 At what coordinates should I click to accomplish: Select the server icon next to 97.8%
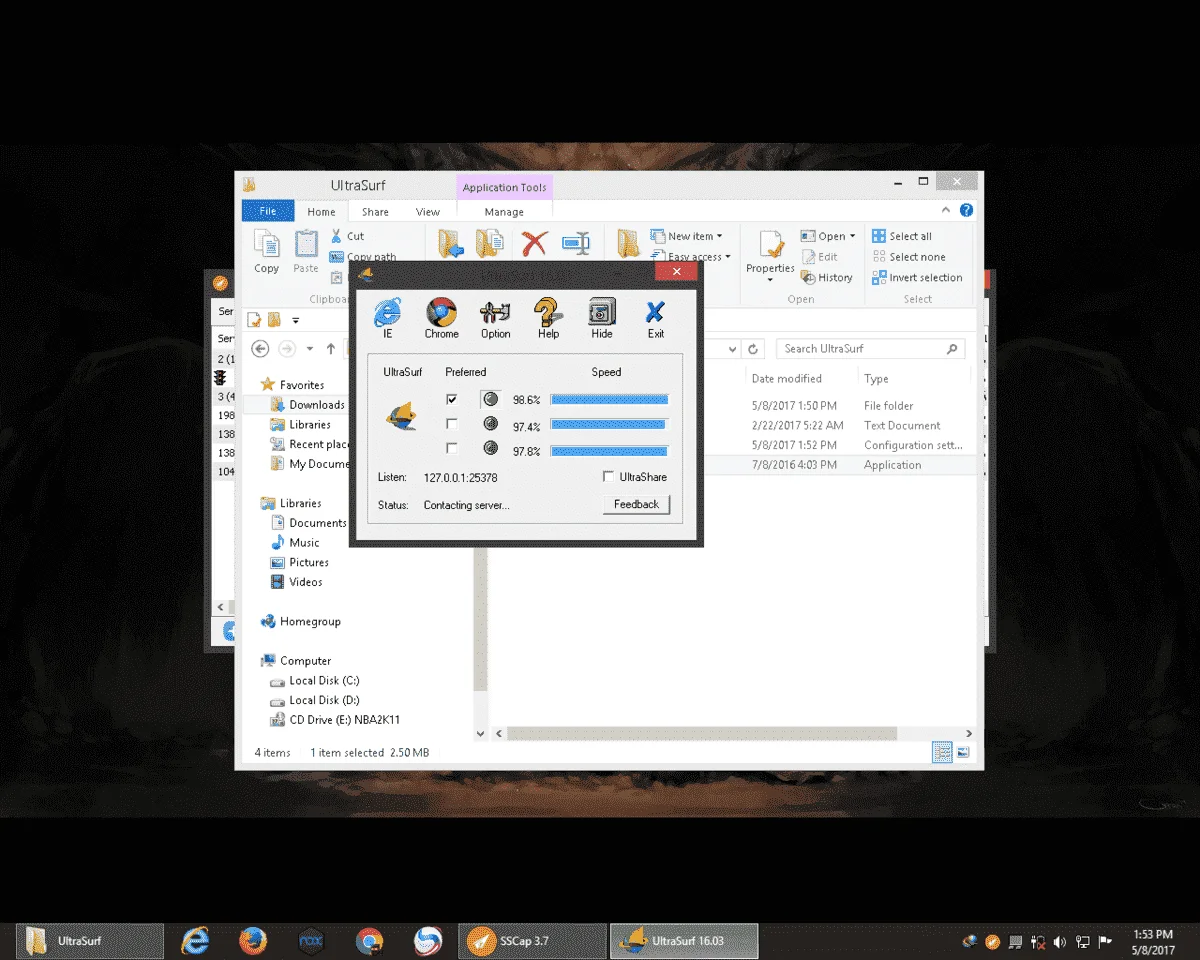click(490, 449)
